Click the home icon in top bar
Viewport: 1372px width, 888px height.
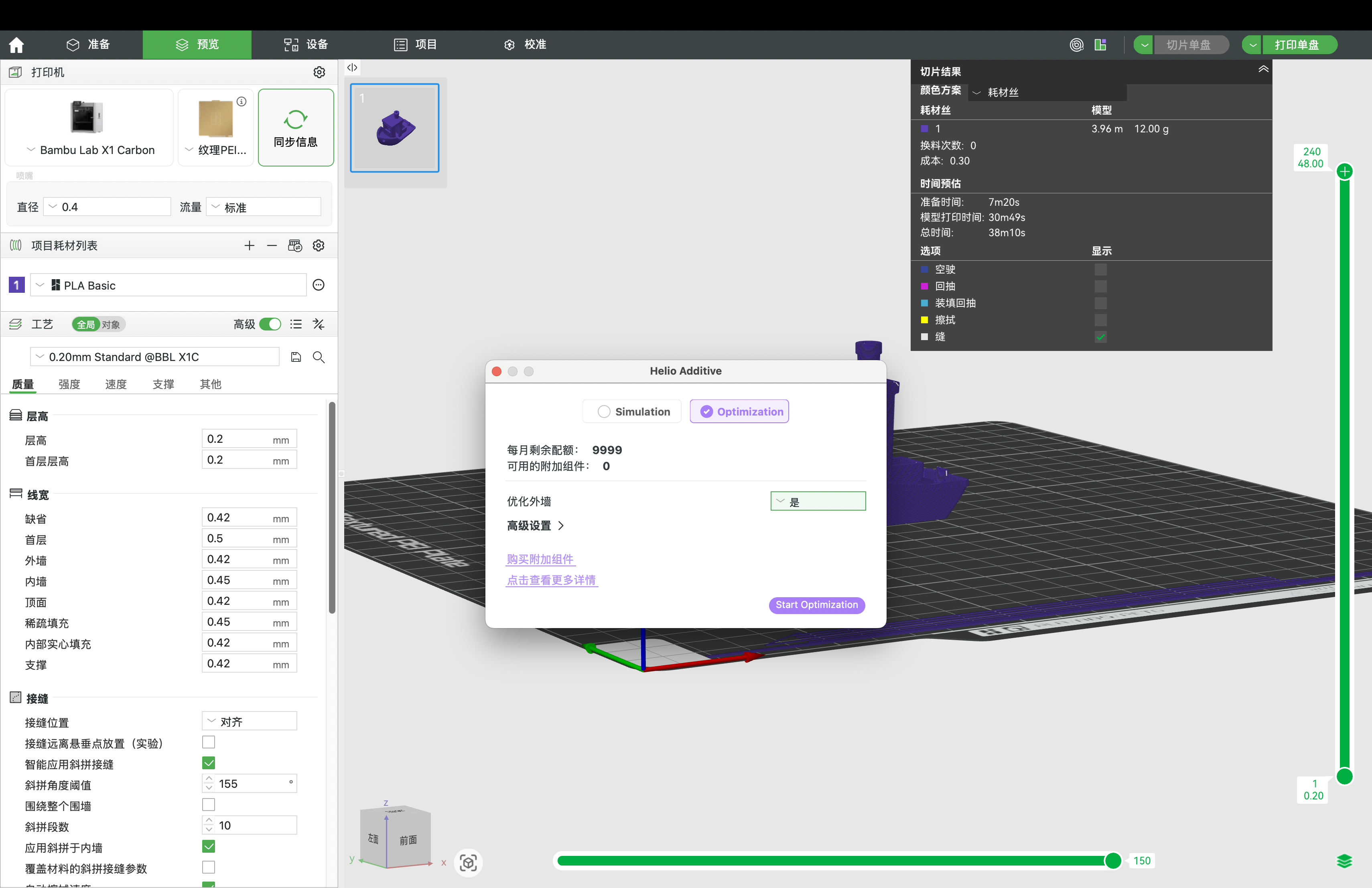tap(16, 45)
